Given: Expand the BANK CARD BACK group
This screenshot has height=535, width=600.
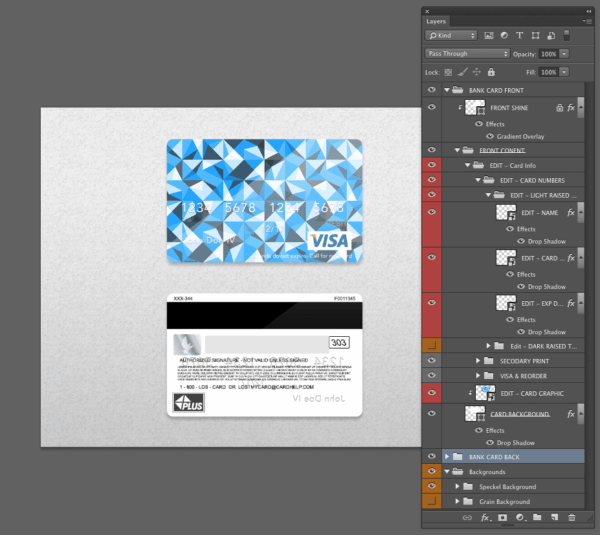Looking at the screenshot, I should point(447,457).
